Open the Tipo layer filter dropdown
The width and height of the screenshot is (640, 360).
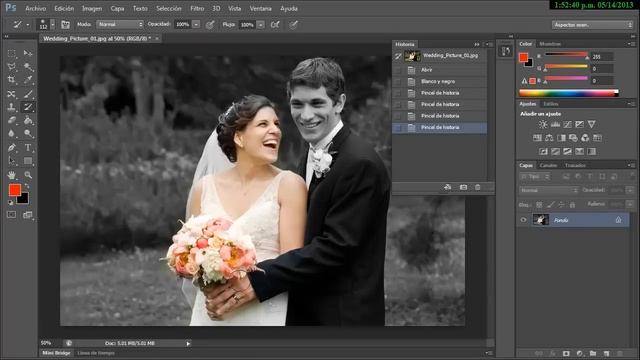(x=535, y=177)
